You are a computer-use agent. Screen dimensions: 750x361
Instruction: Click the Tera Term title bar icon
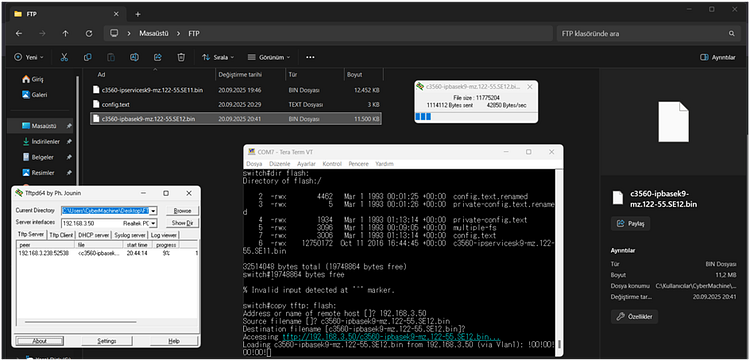pos(251,152)
